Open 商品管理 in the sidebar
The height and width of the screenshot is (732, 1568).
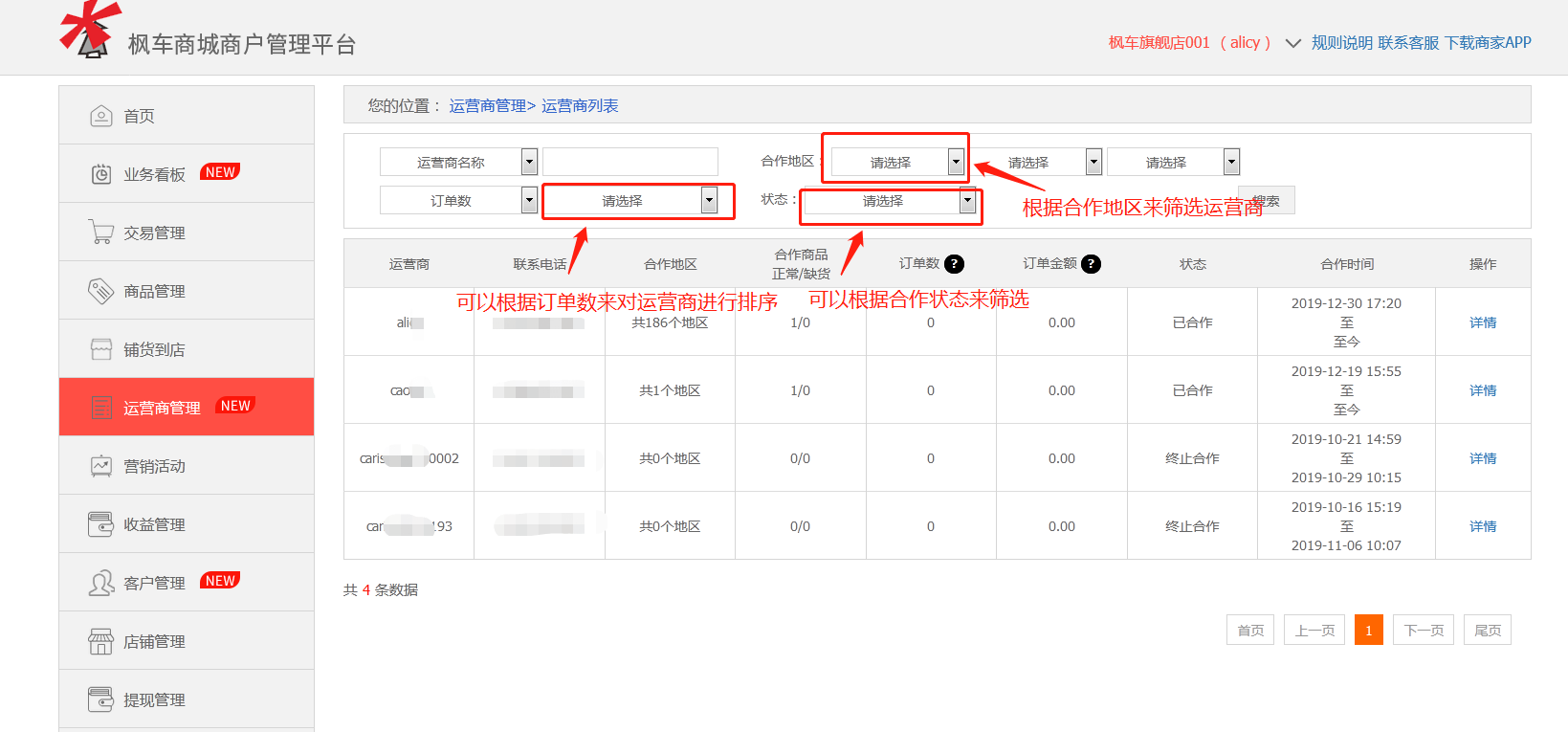(187, 291)
